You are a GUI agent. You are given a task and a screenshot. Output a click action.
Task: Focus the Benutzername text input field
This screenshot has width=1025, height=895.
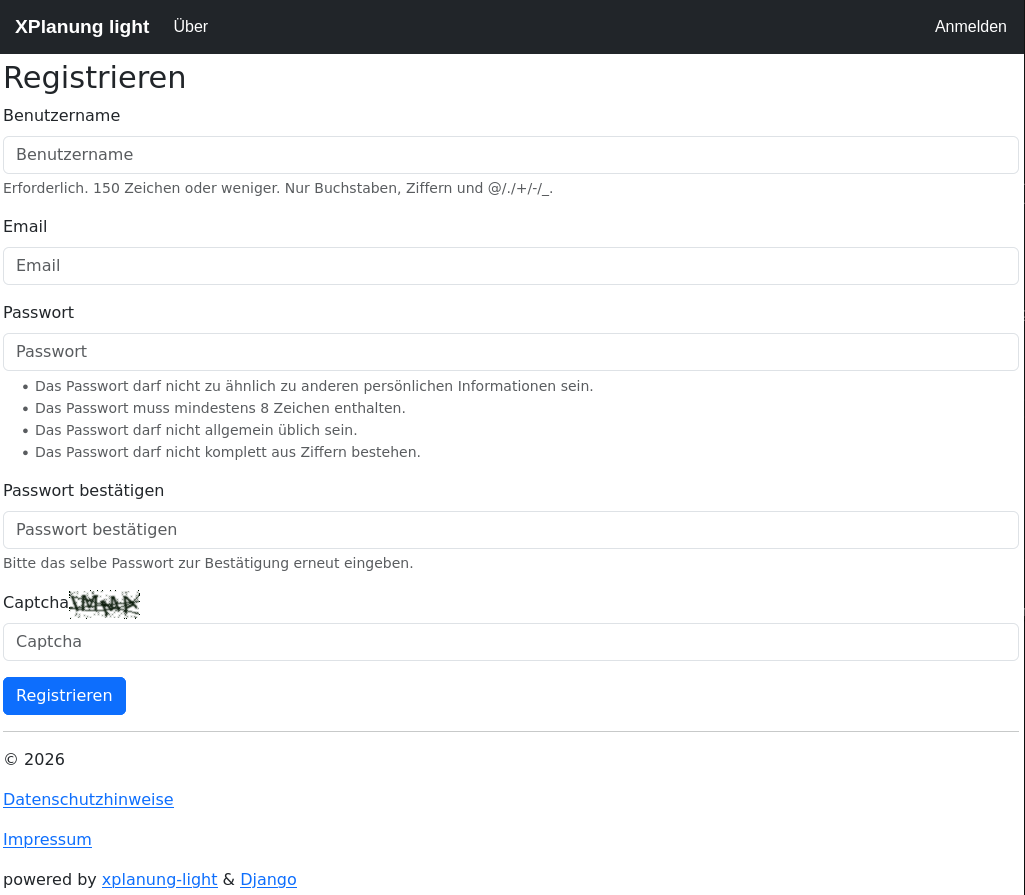(511, 155)
